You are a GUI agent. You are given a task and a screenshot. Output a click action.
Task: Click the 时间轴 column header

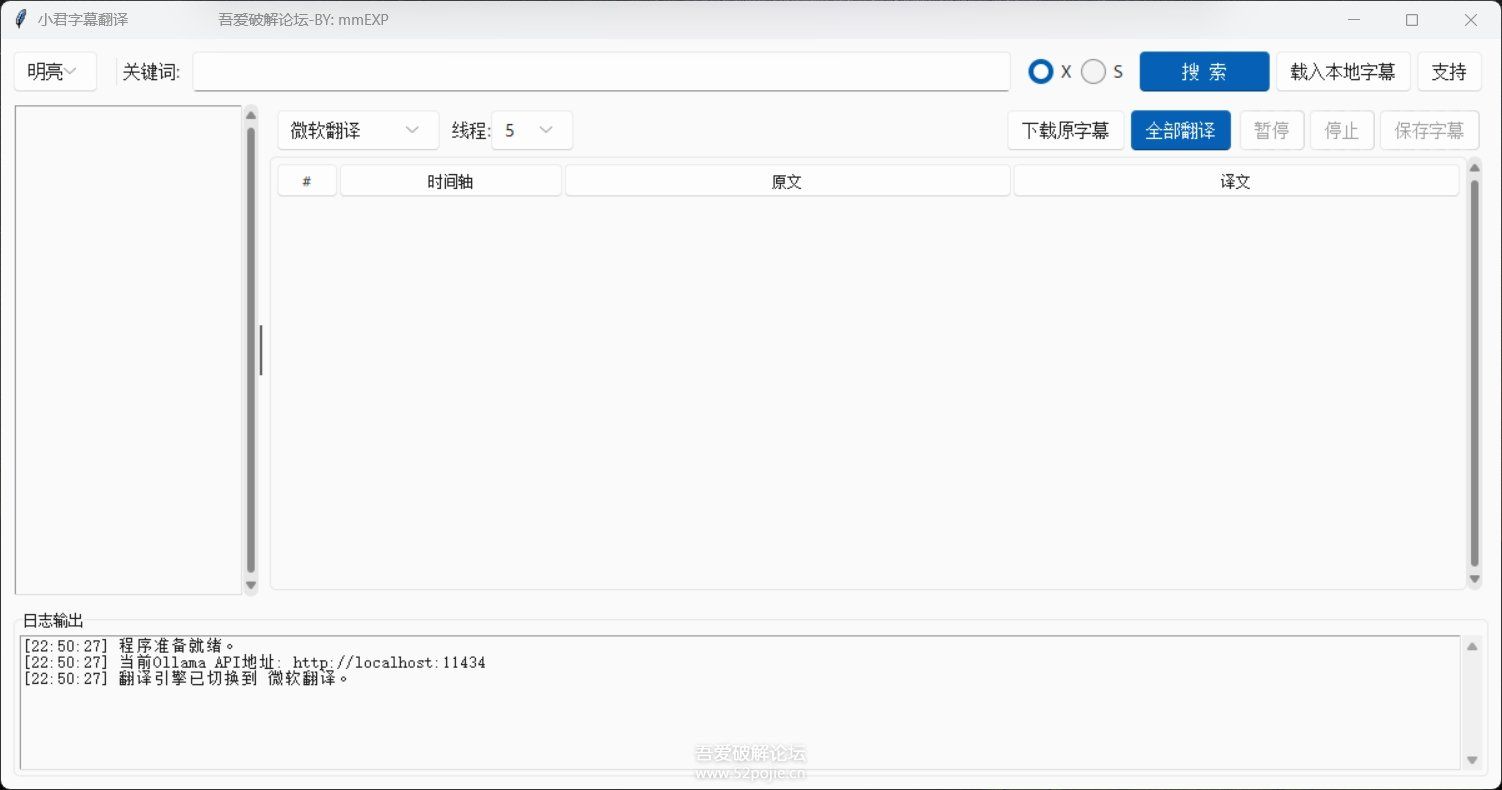450,181
